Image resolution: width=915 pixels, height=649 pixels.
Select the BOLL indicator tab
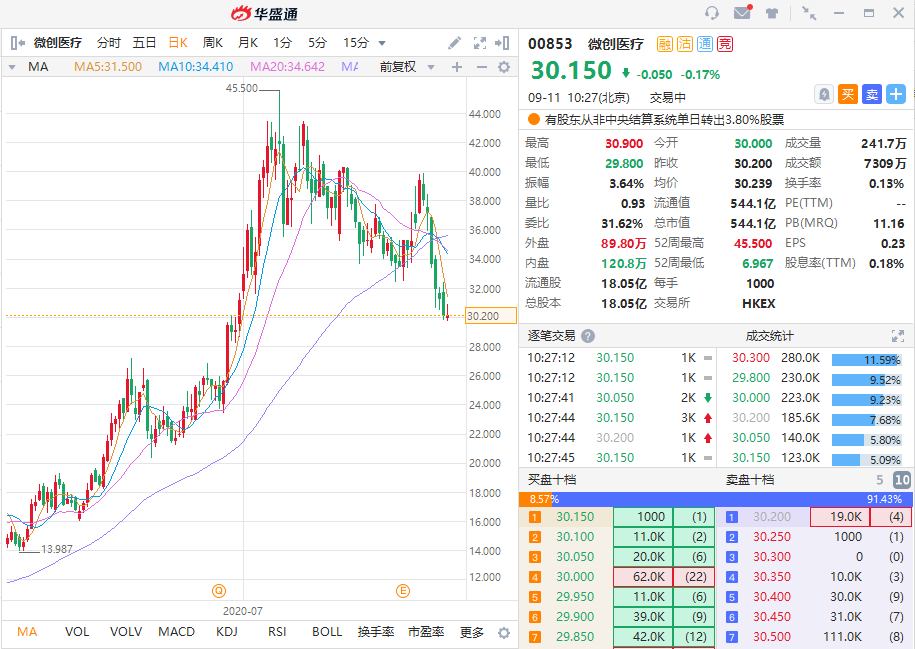(x=327, y=632)
